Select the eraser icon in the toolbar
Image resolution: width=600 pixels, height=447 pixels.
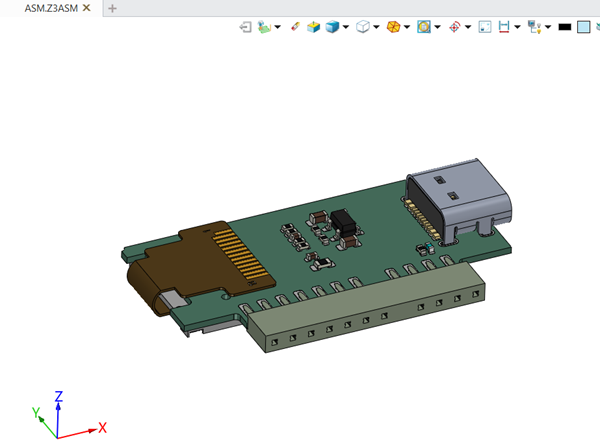[x=295, y=27]
